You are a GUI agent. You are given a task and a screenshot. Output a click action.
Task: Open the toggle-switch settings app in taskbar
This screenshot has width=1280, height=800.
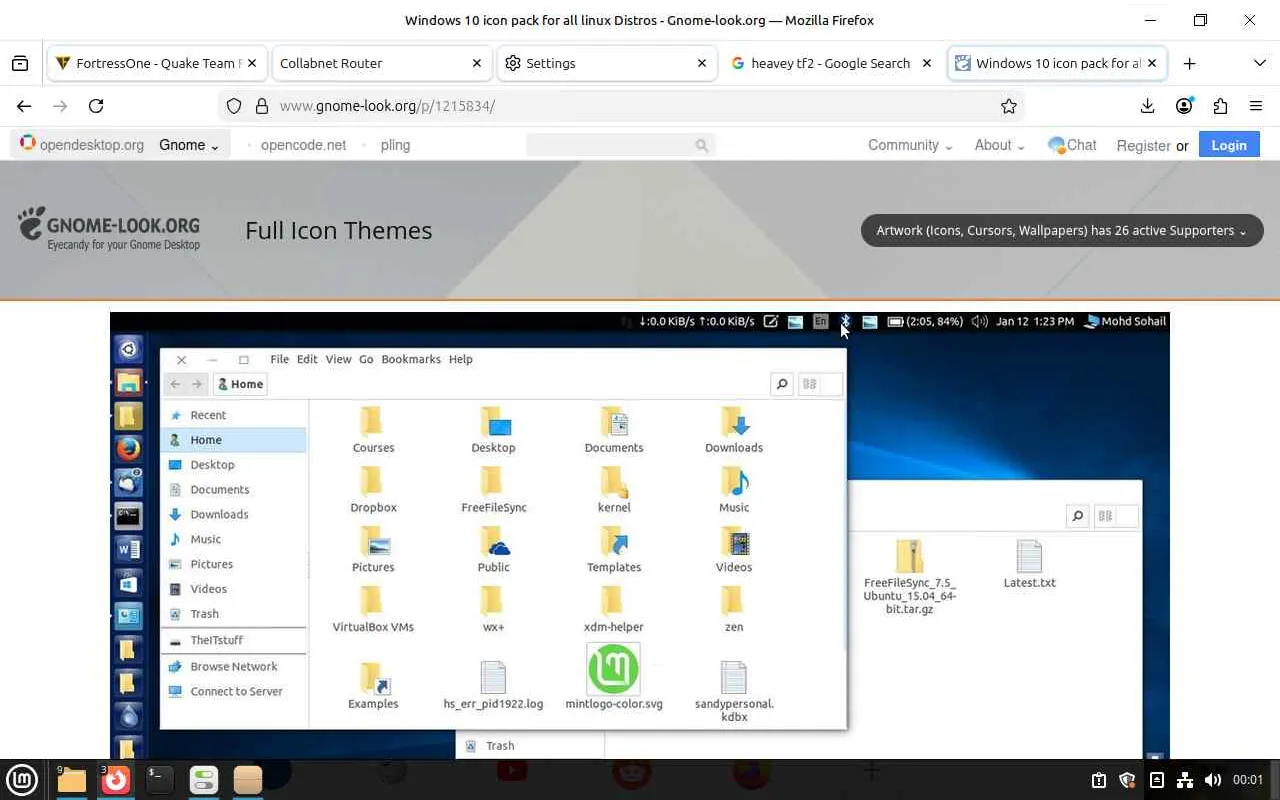tap(204, 779)
